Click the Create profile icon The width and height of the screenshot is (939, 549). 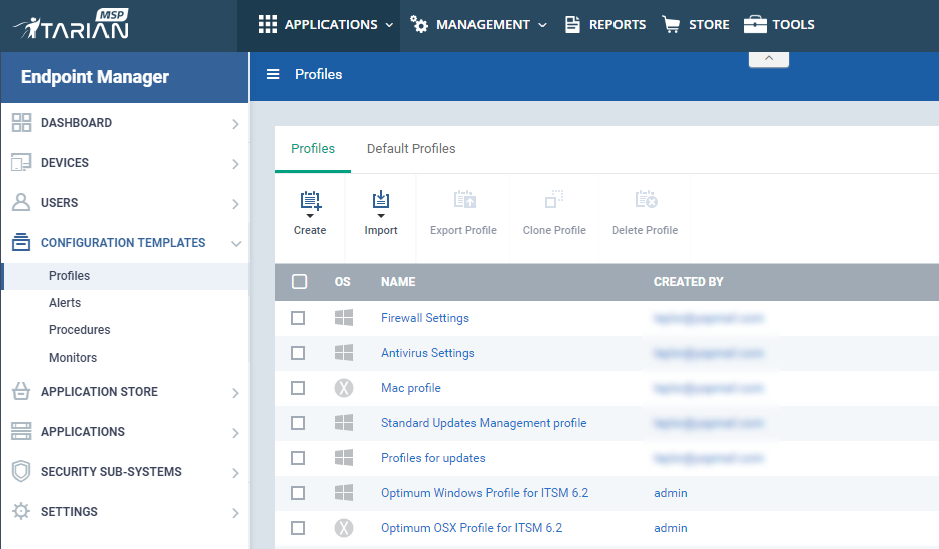311,202
